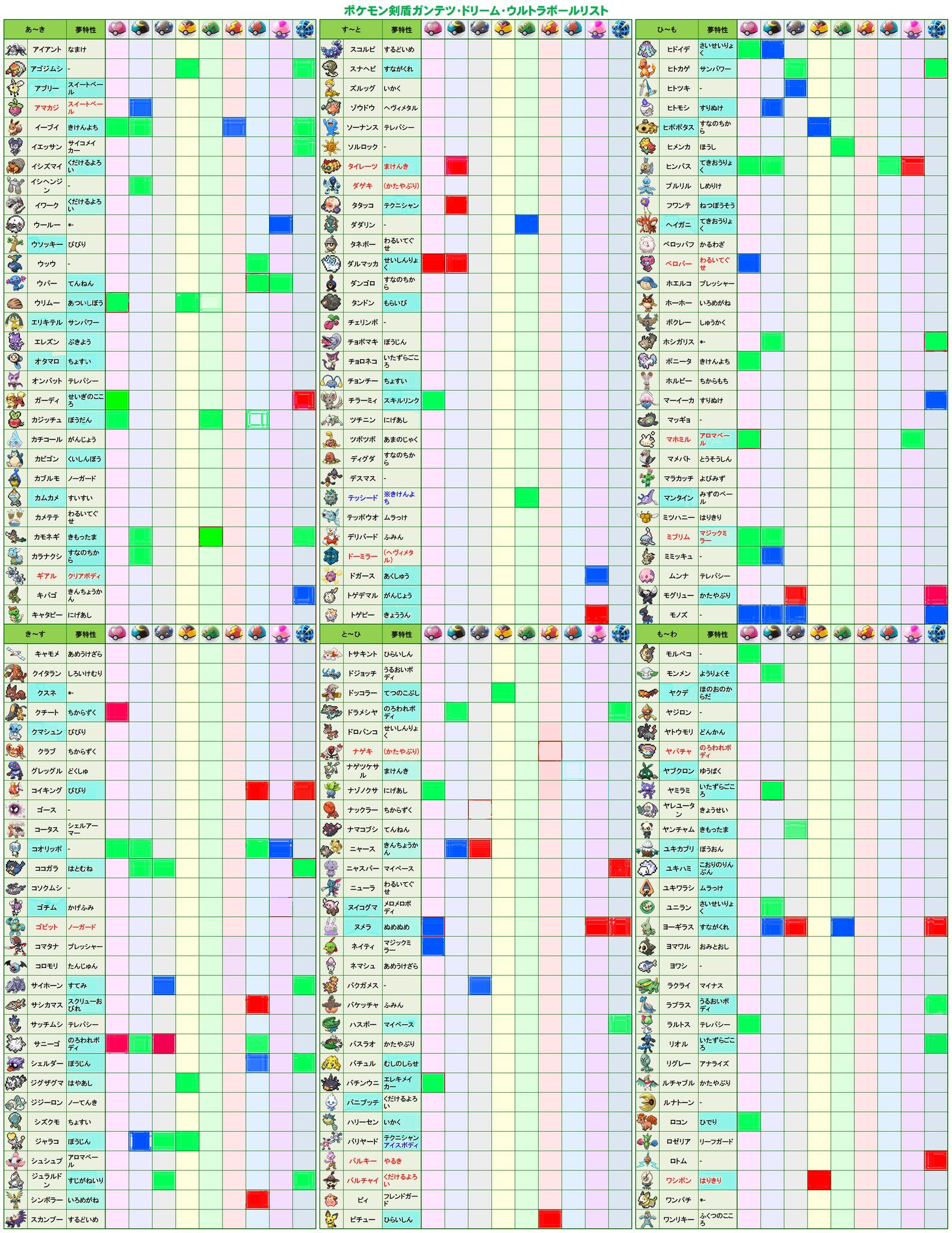Select the blue cell in ダダリン row

[527, 225]
